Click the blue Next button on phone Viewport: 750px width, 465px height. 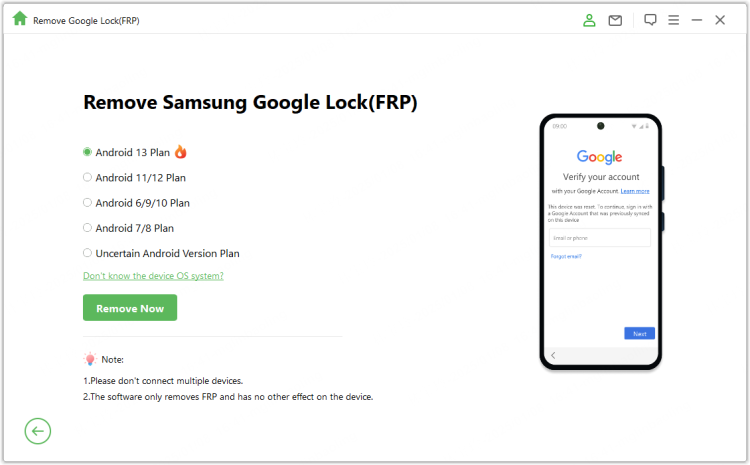coord(639,333)
